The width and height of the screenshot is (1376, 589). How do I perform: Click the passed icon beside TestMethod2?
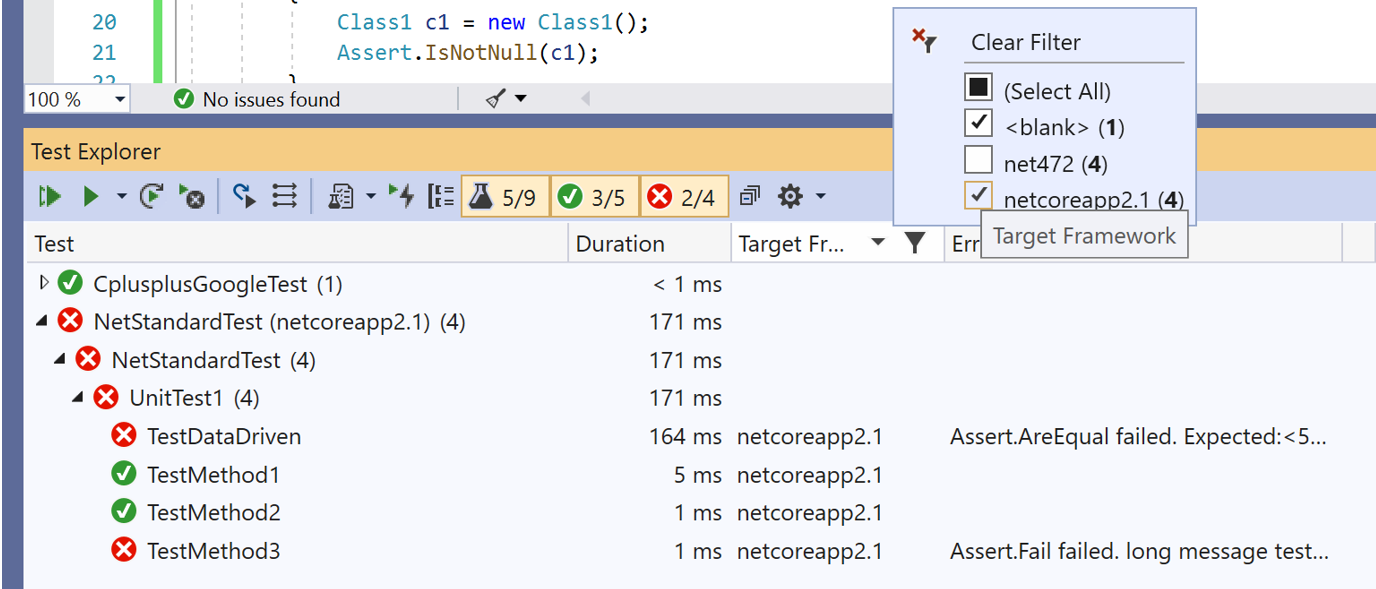[124, 511]
